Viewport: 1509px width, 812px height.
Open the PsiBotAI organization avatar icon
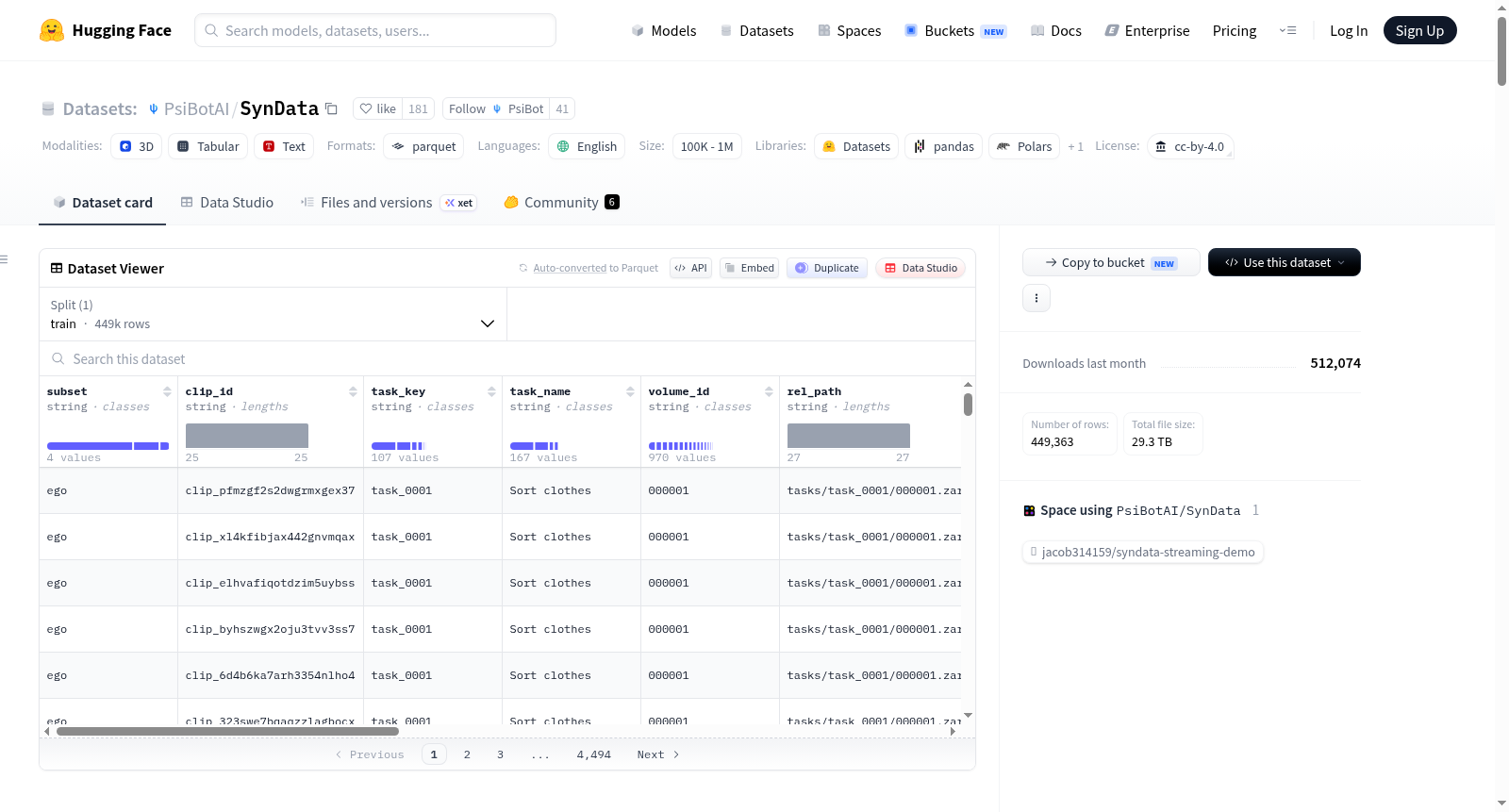point(154,109)
